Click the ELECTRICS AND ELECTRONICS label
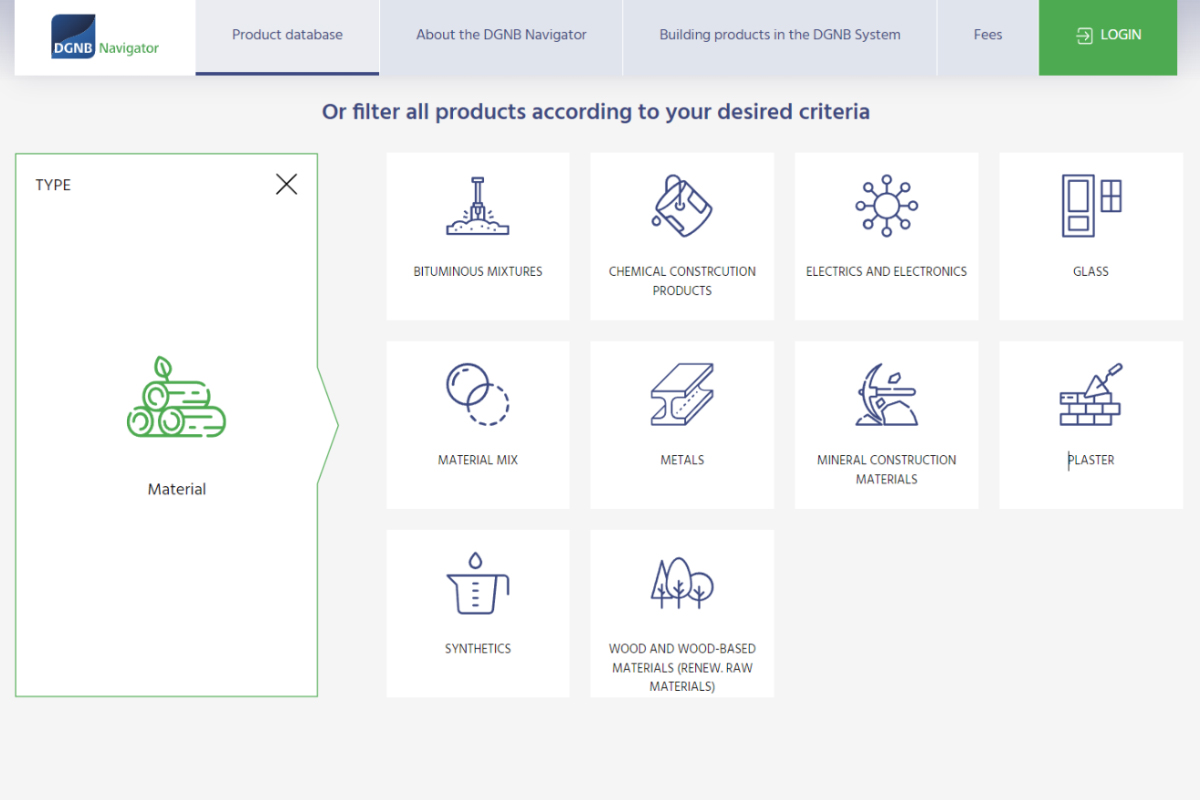This screenshot has height=800, width=1200. [x=886, y=271]
